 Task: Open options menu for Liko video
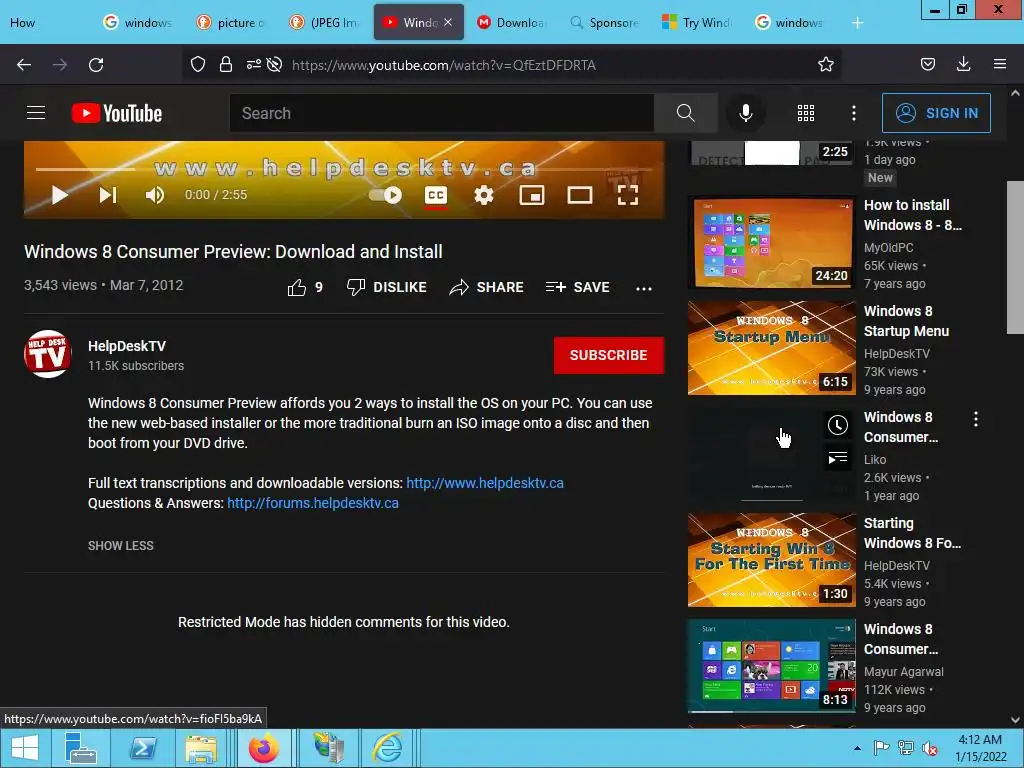pos(976,419)
